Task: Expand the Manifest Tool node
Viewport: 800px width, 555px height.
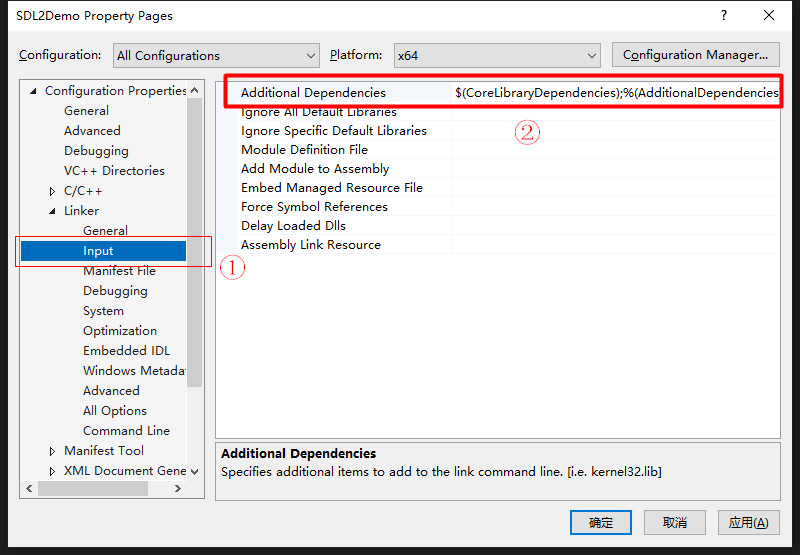Action: pyautogui.click(x=52, y=451)
